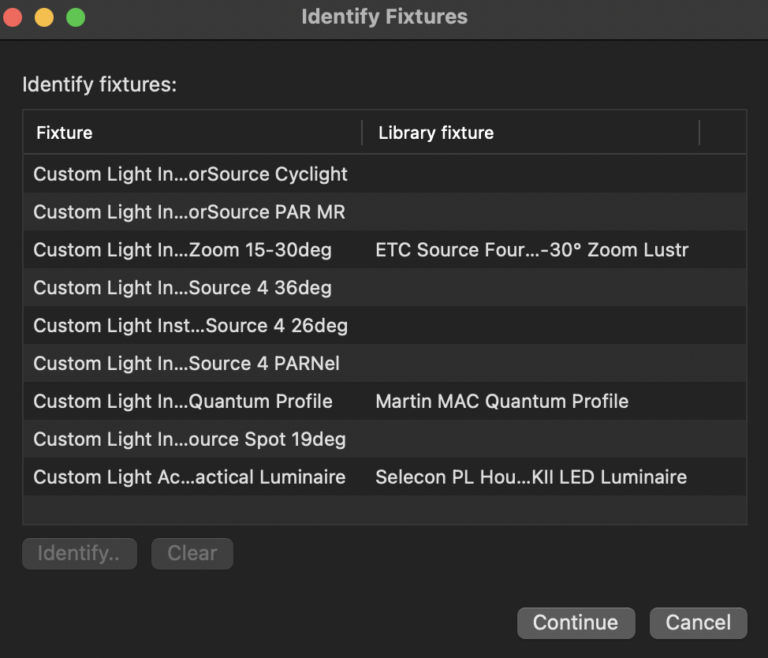
Task: Select the Quantum Profile fixture row
Action: [x=182, y=402]
